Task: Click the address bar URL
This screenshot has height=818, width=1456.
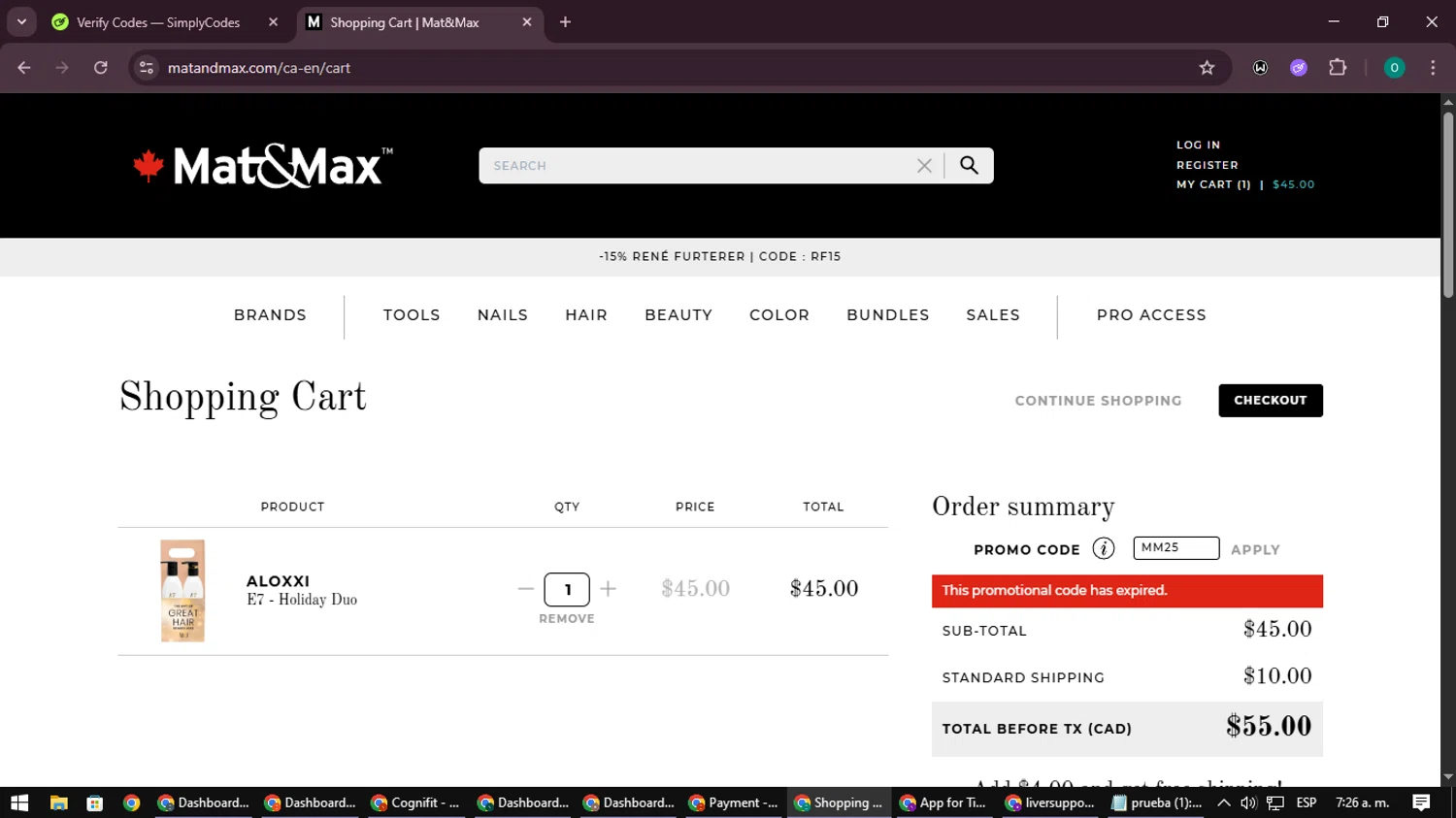Action: tap(258, 68)
